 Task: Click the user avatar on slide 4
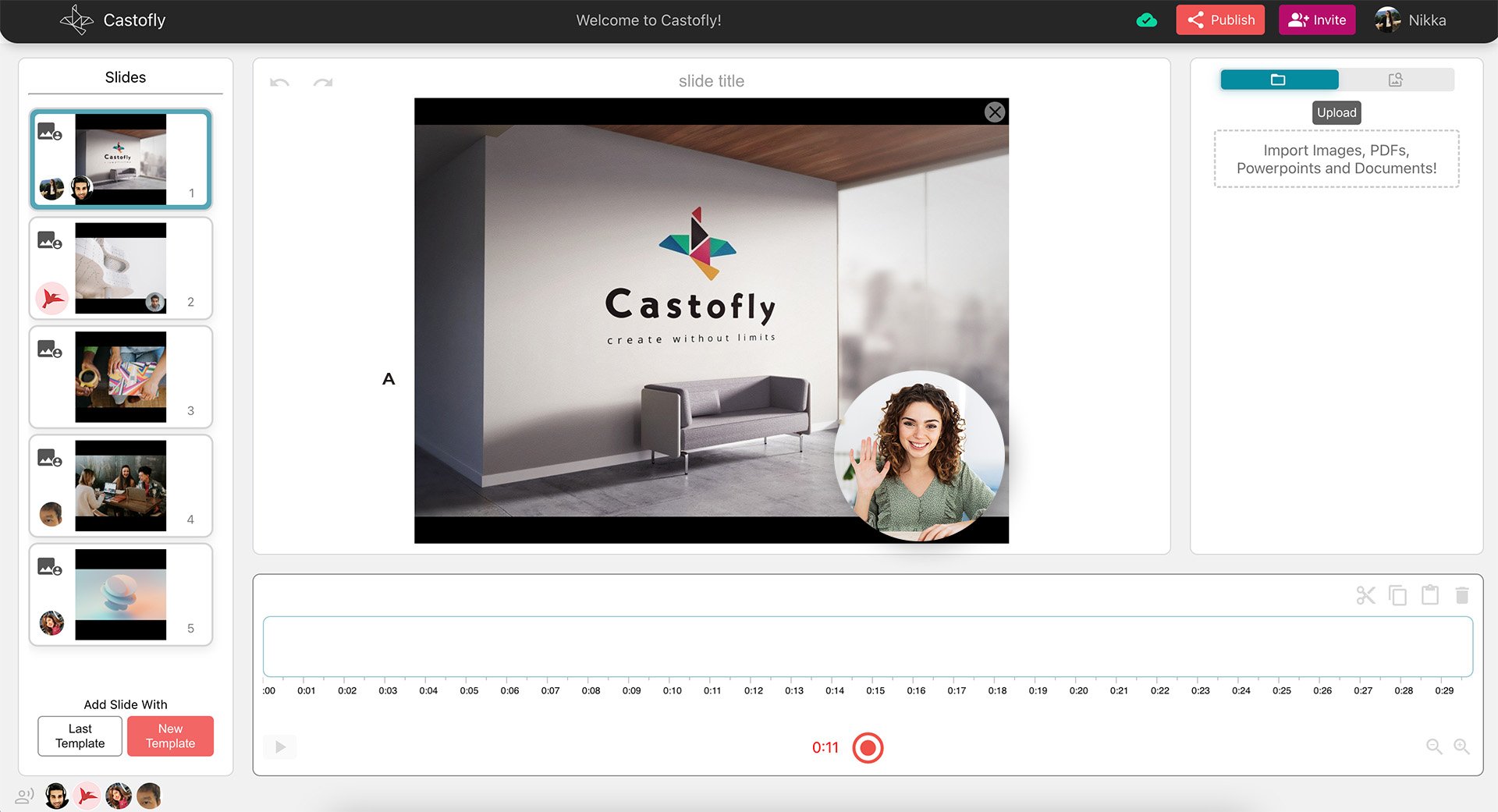tap(51, 514)
